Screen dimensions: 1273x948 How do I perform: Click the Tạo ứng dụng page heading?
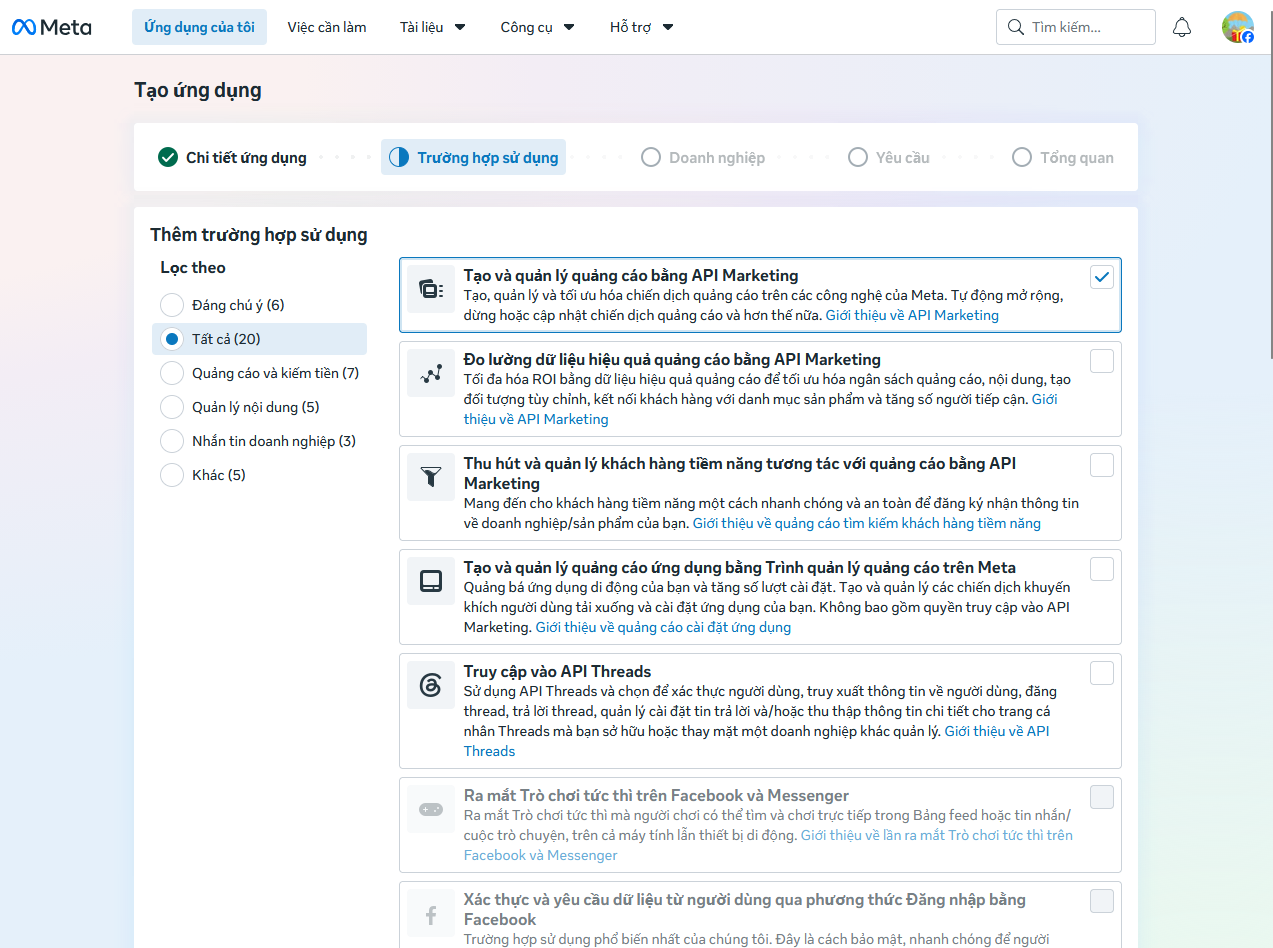coord(198,90)
